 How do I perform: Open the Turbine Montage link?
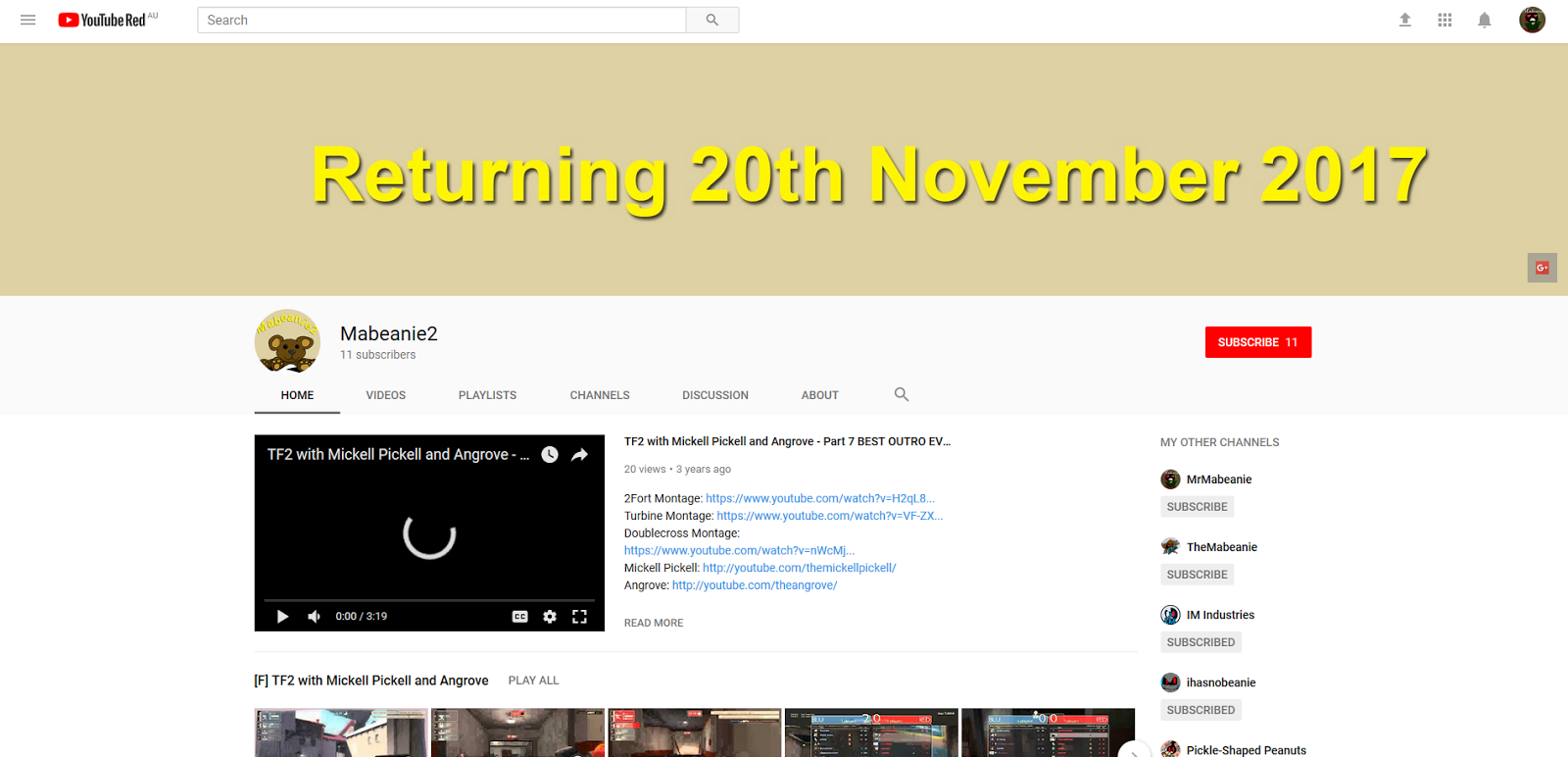(829, 516)
